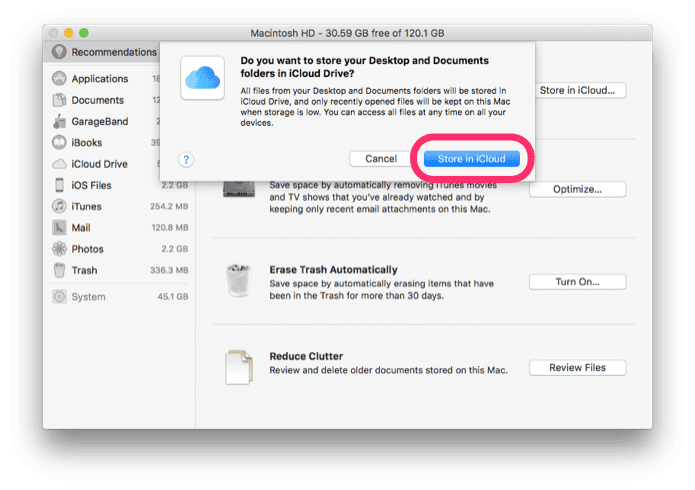Image resolution: width=695 pixels, height=490 pixels.
Task: Select the iBooks sidebar icon
Action: coord(59,142)
